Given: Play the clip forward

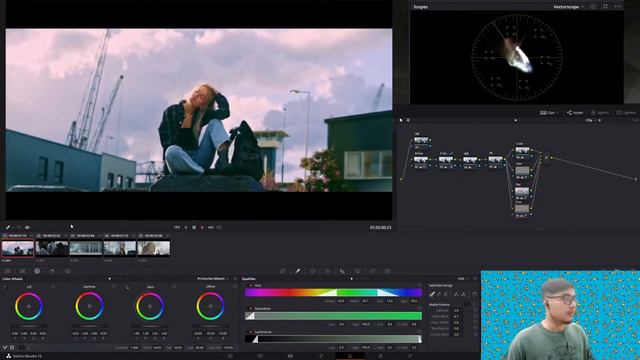Looking at the screenshot, I should [202, 227].
